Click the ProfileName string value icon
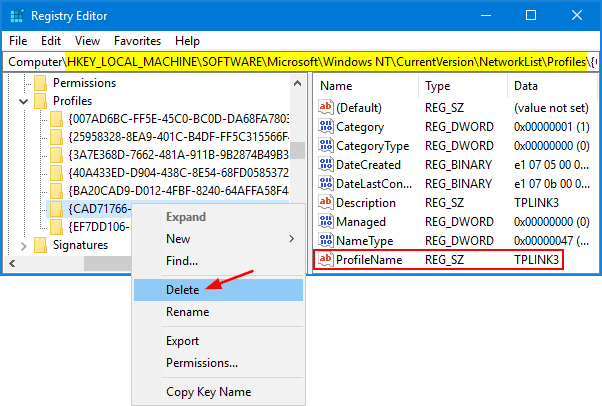This screenshot has width=602, height=406. (x=325, y=259)
